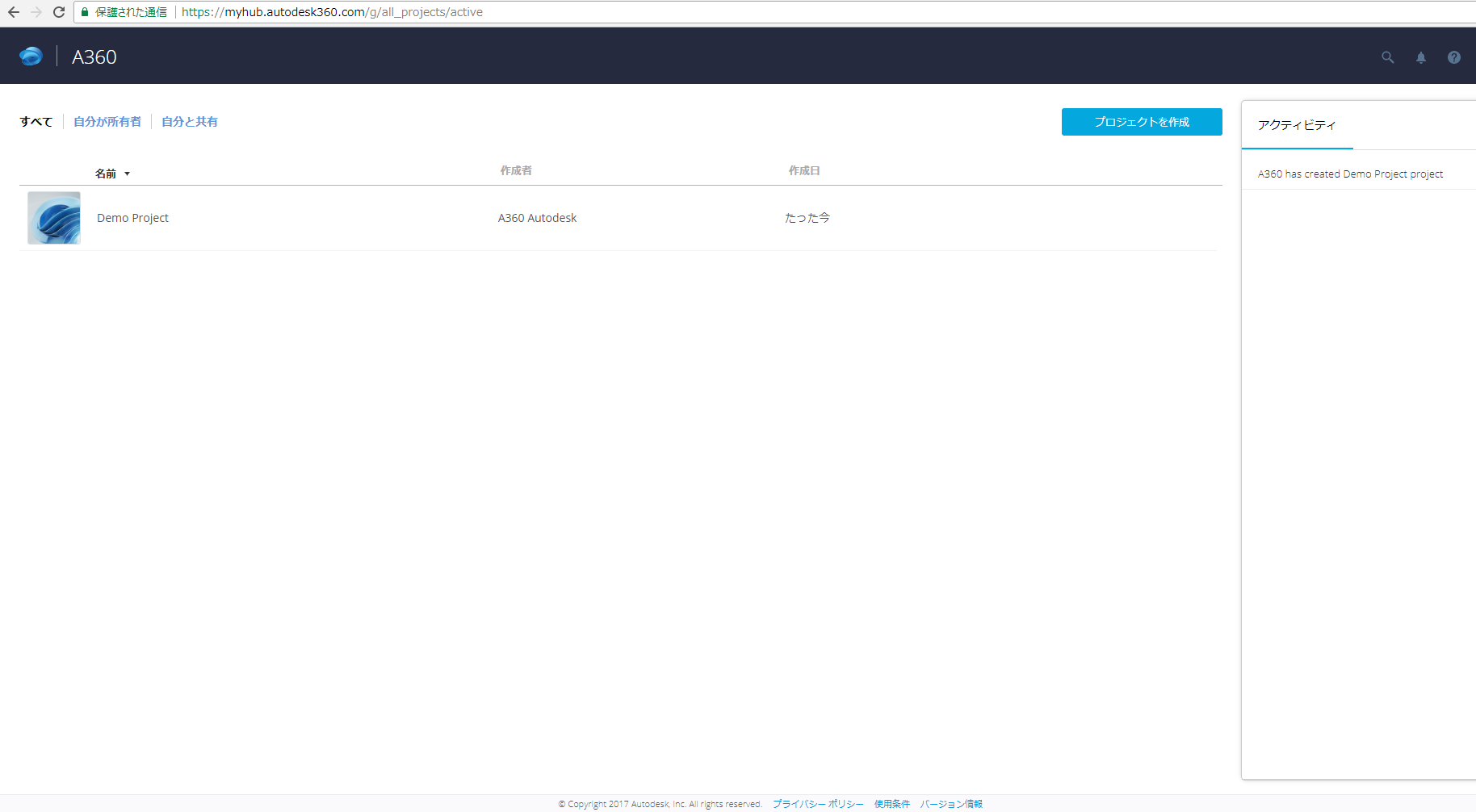Open the Demo Project link
This screenshot has height=812, width=1476.
point(132,218)
